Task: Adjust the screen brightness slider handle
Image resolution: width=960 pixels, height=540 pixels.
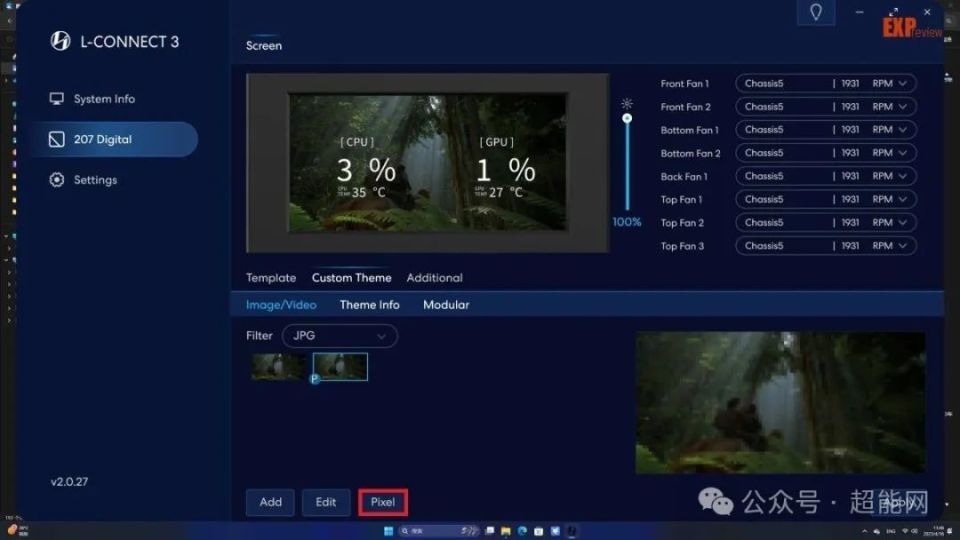Action: (x=627, y=119)
